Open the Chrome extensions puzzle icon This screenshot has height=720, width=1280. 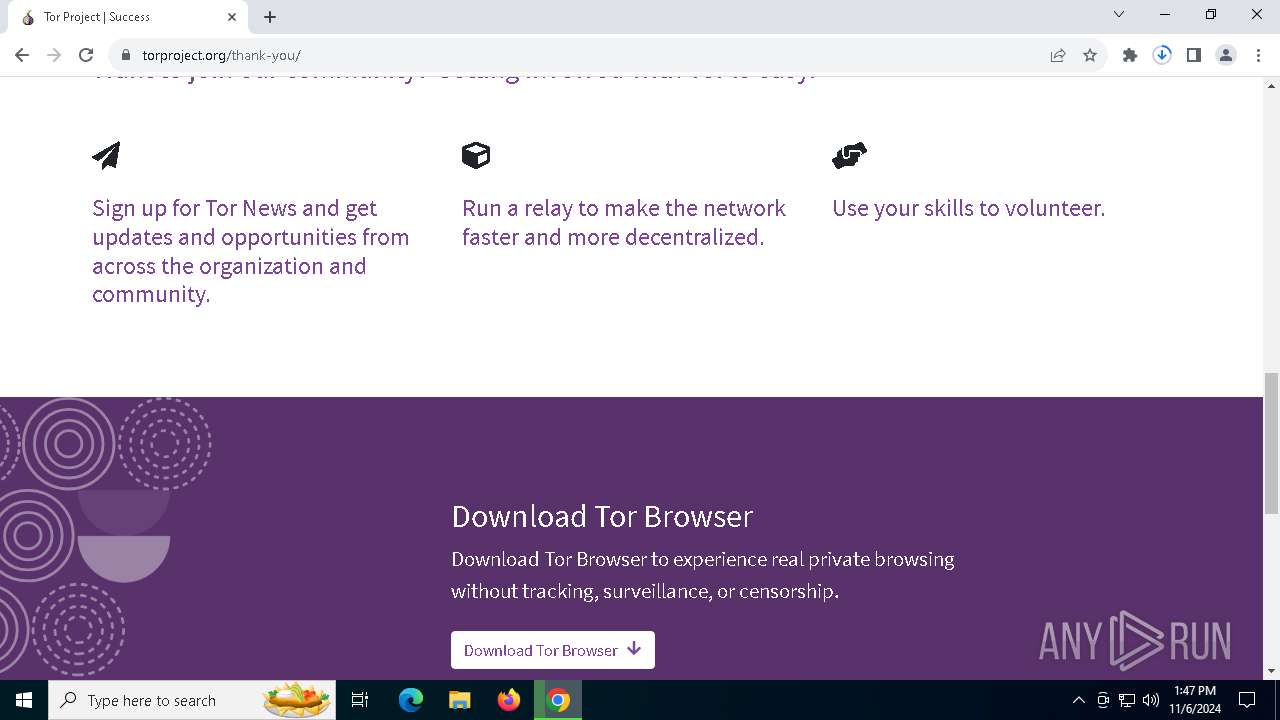[x=1130, y=55]
